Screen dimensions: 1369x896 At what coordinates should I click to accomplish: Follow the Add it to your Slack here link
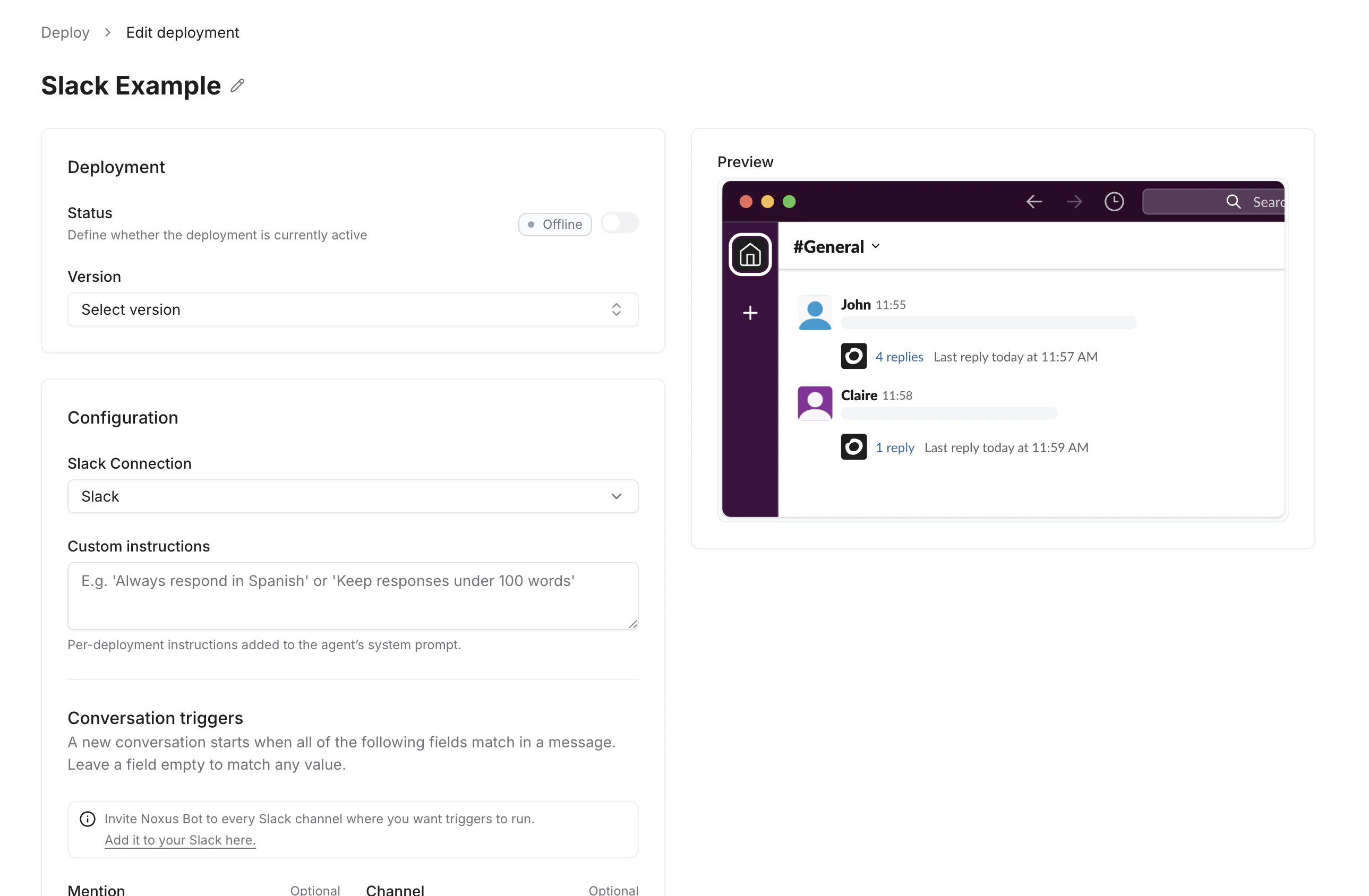click(x=180, y=840)
